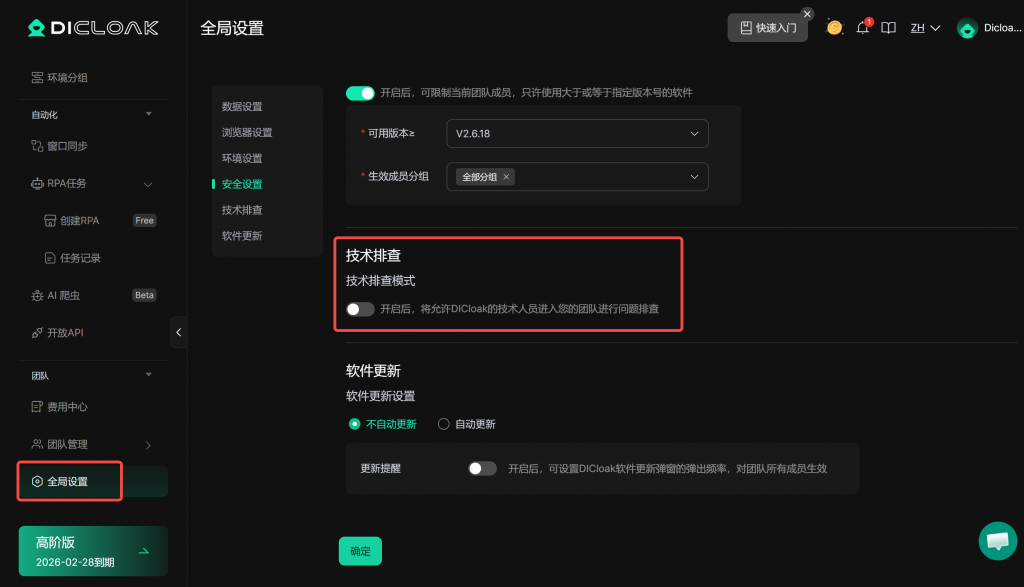Open the chat support bubble icon
This screenshot has width=1024, height=587.
pos(997,541)
